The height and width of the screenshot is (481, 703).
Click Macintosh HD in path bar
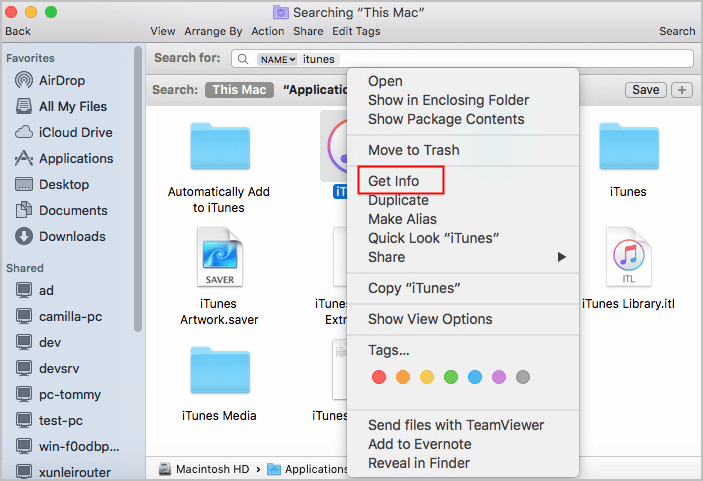pyautogui.click(x=204, y=469)
